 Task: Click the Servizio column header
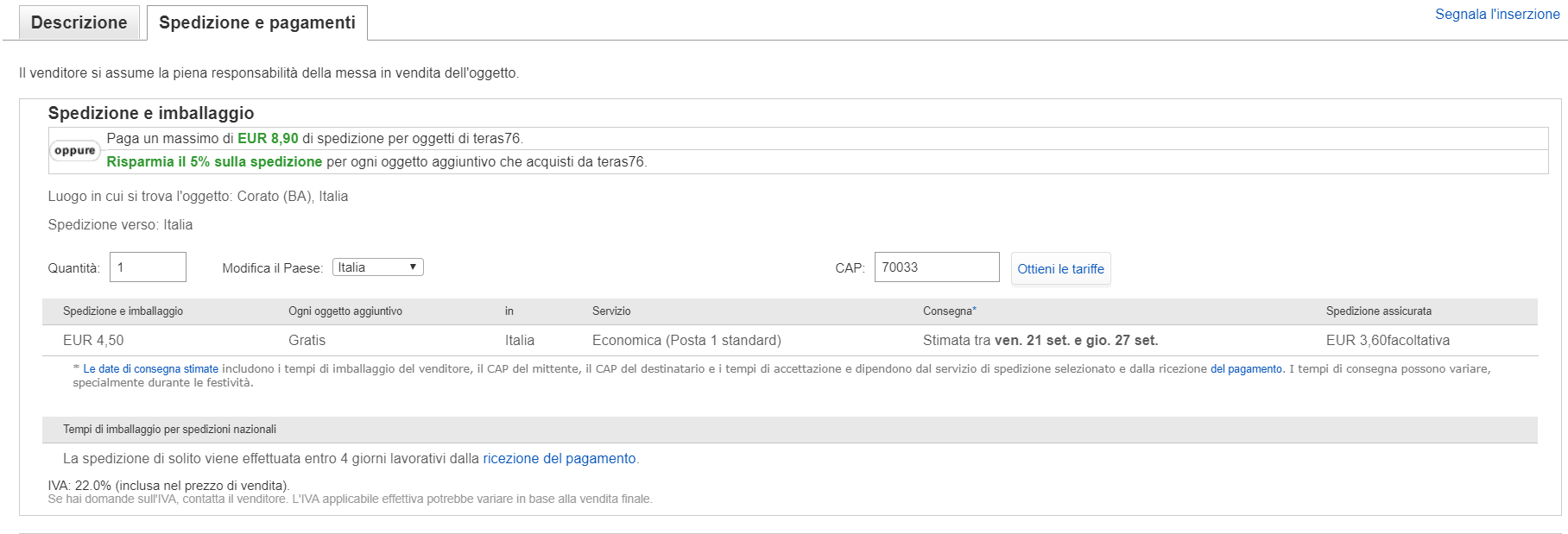pos(611,311)
